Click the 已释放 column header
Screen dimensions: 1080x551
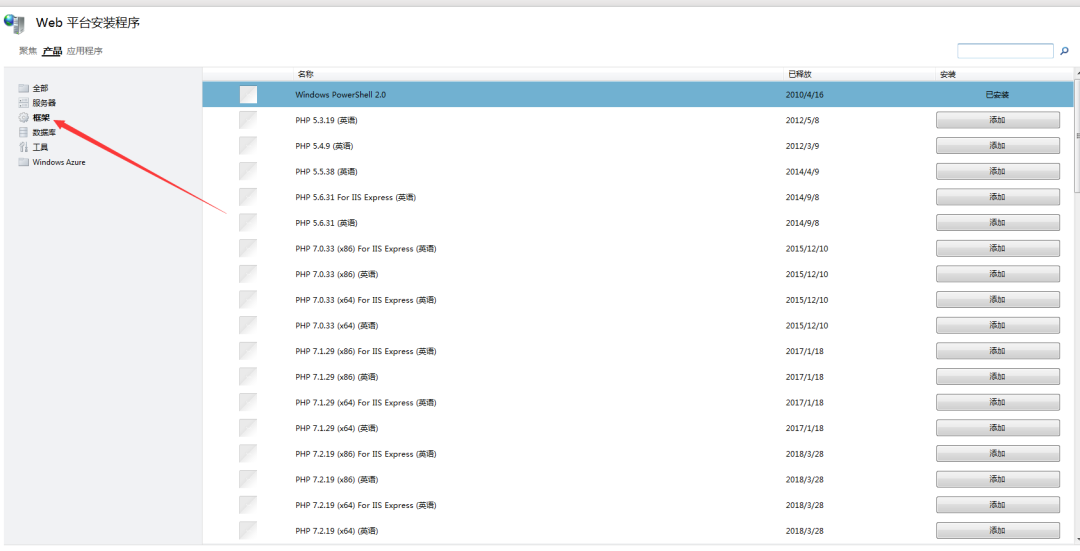(800, 74)
